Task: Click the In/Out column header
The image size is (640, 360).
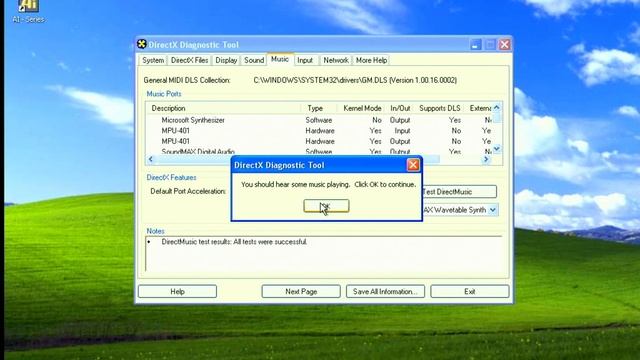Action: tap(400, 108)
